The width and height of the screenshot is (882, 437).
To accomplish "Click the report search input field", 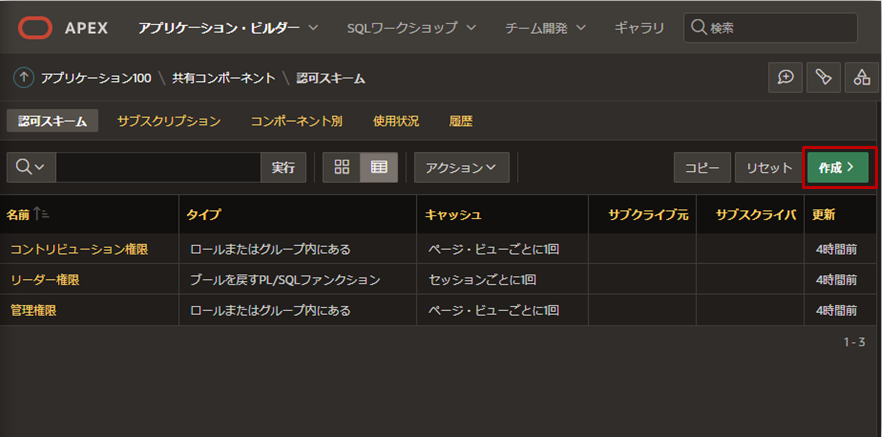I will click(158, 168).
